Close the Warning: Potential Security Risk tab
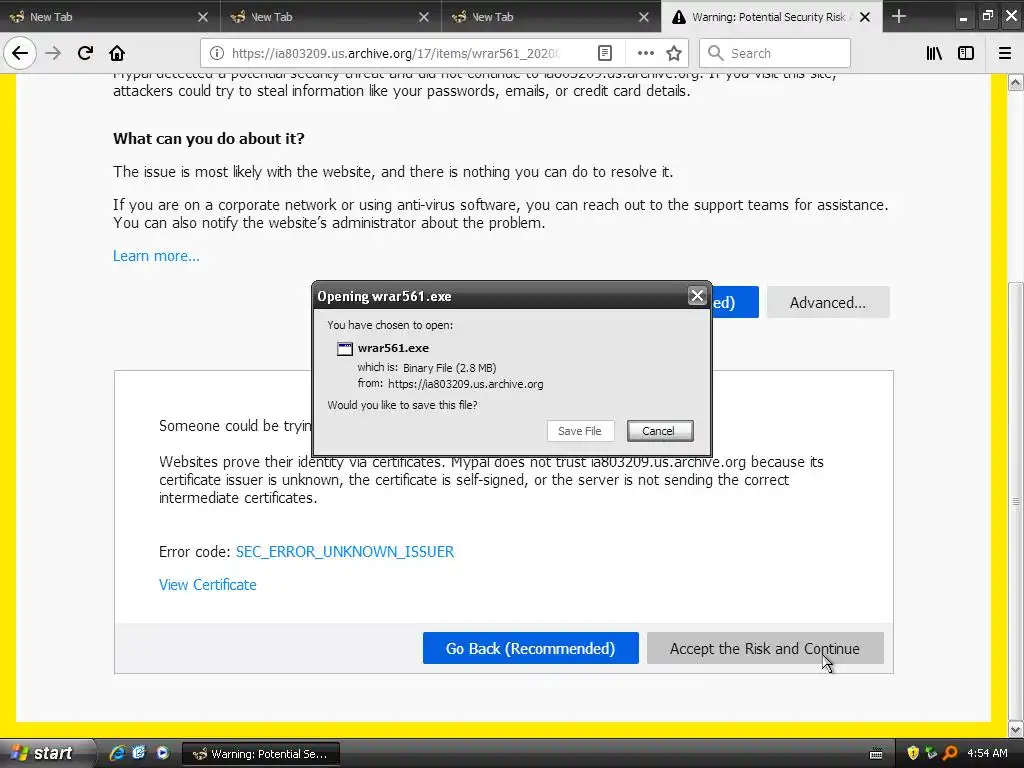The width and height of the screenshot is (1024, 768). tap(865, 17)
